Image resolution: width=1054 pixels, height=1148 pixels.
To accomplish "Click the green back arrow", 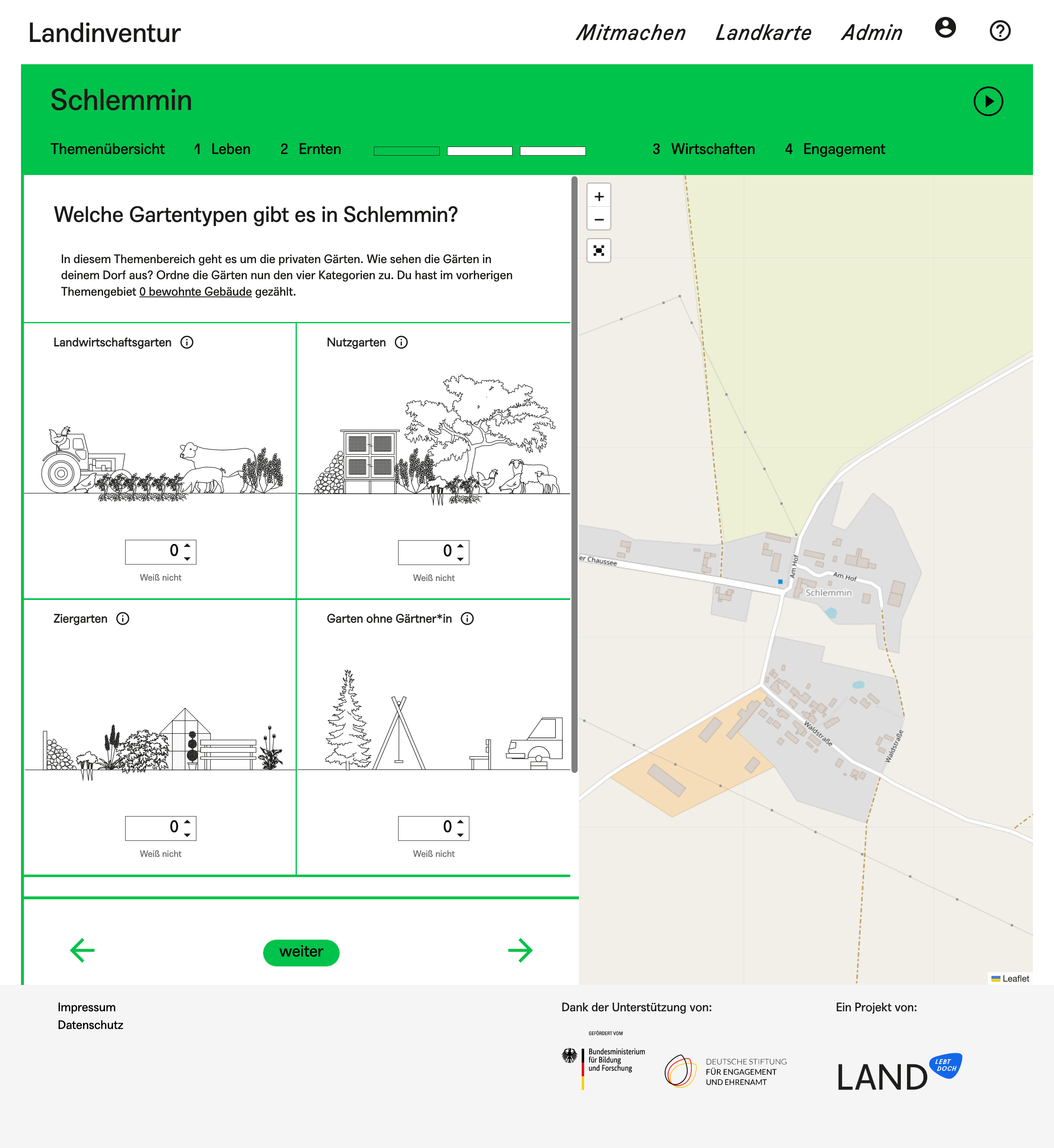I will (x=82, y=950).
